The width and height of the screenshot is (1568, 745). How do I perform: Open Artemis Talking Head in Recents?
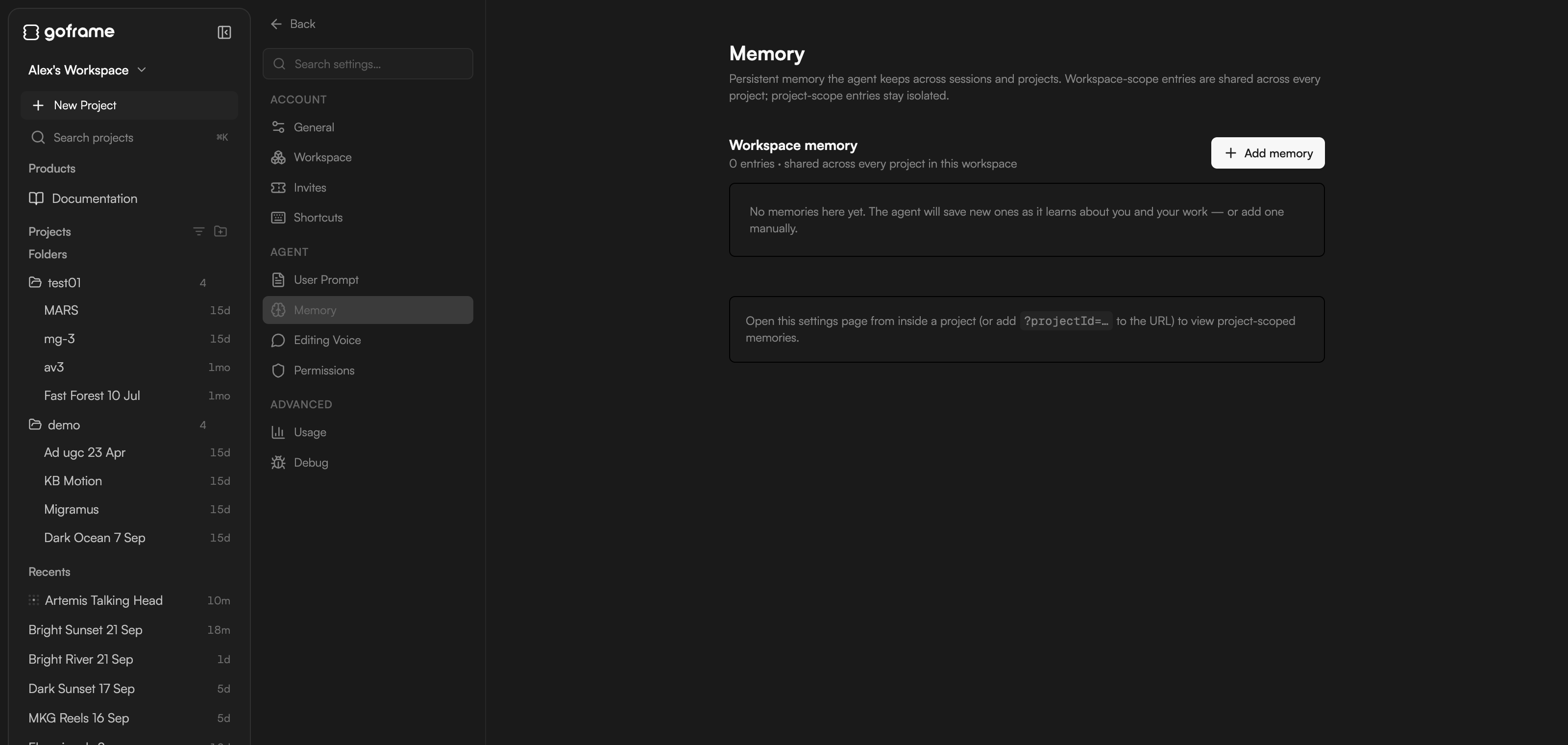tap(129, 601)
